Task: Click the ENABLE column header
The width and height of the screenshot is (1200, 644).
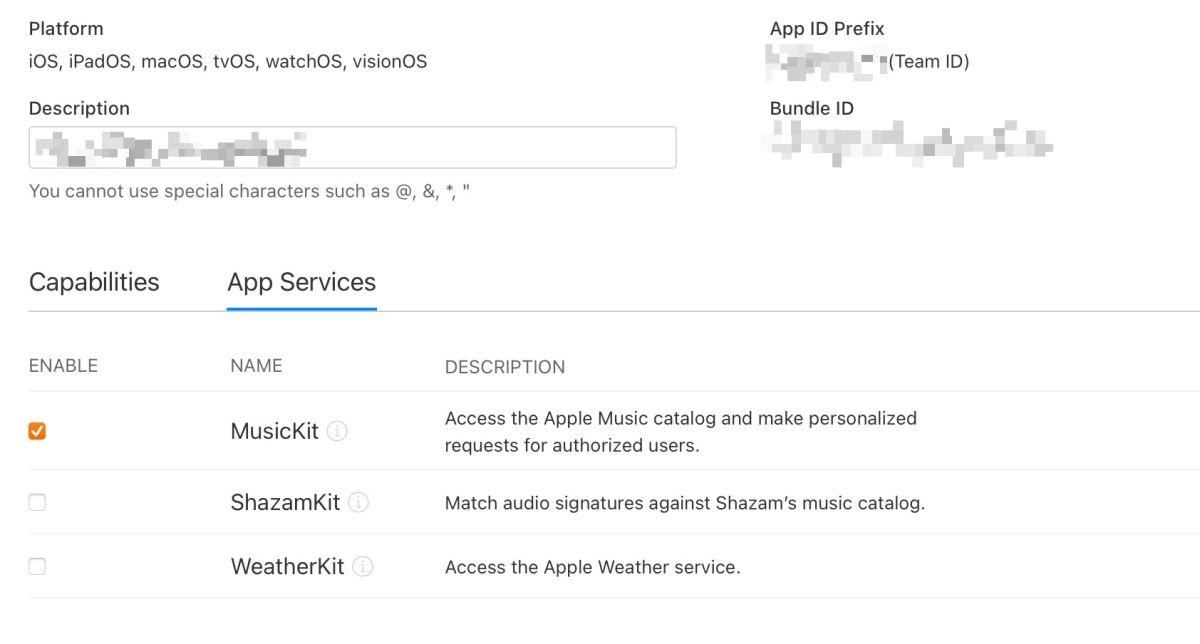Action: pyautogui.click(x=63, y=366)
